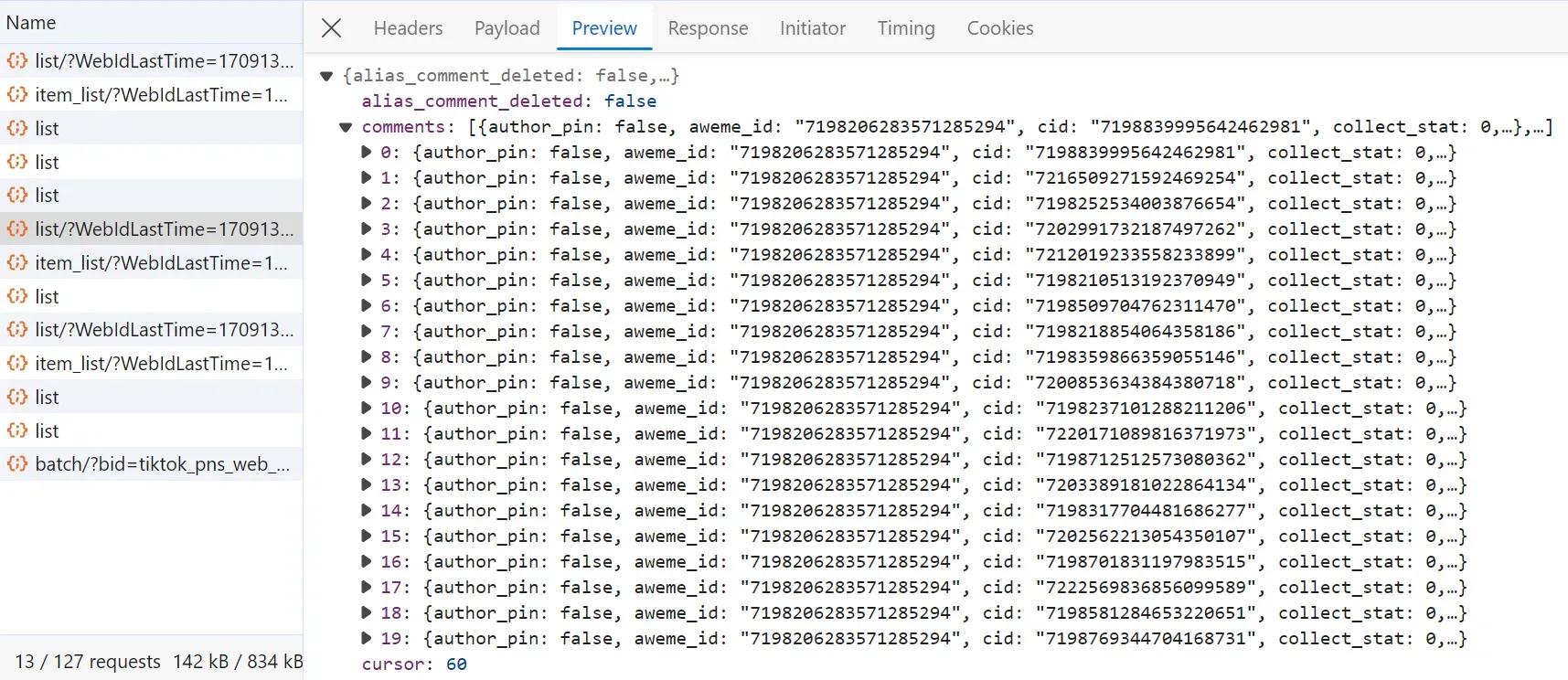Expand comment item 15
Image resolution: width=1568 pixels, height=680 pixels.
click(x=367, y=536)
